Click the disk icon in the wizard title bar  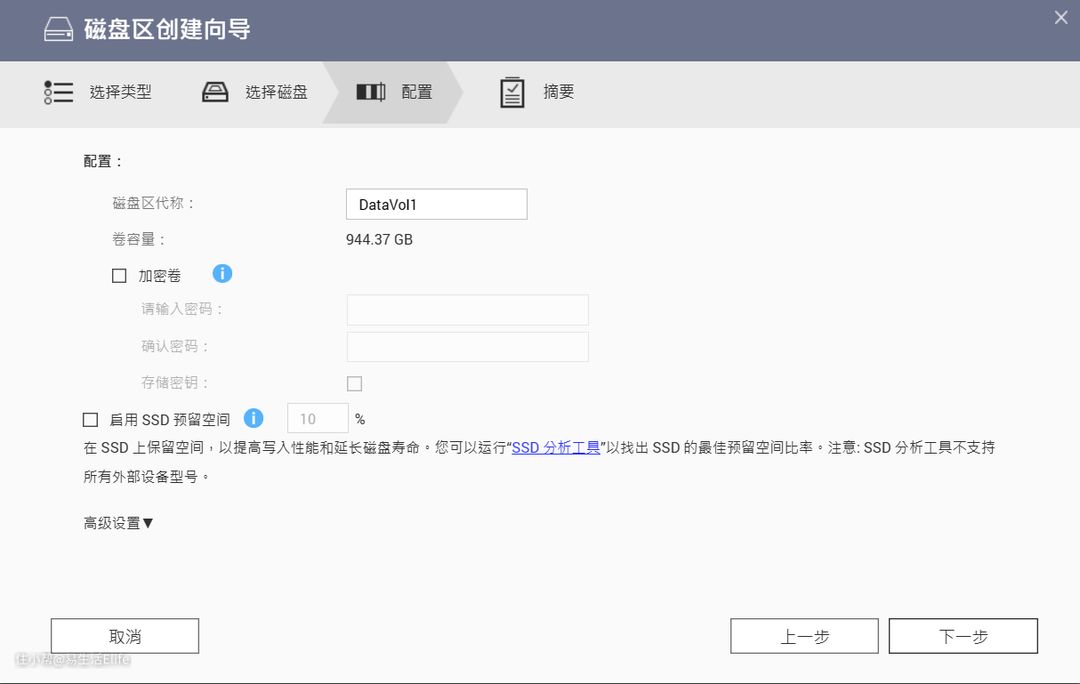tap(58, 30)
